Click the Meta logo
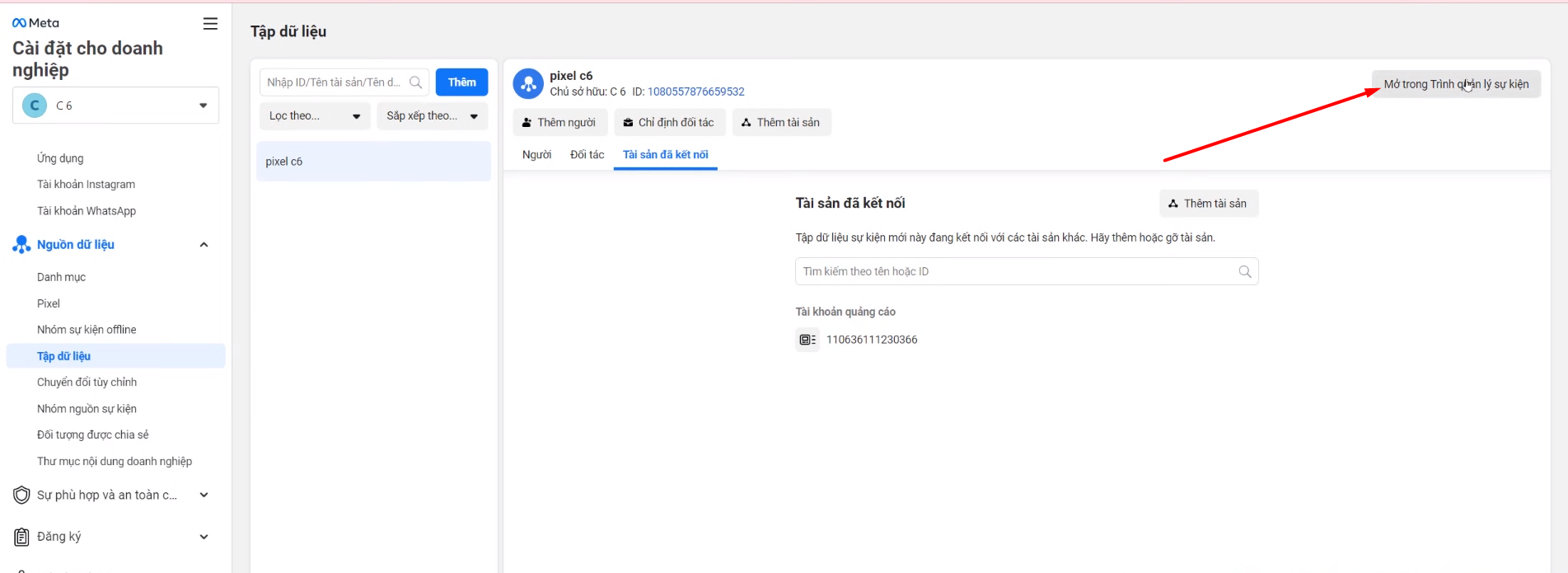Image resolution: width=1568 pixels, height=573 pixels. (35, 23)
